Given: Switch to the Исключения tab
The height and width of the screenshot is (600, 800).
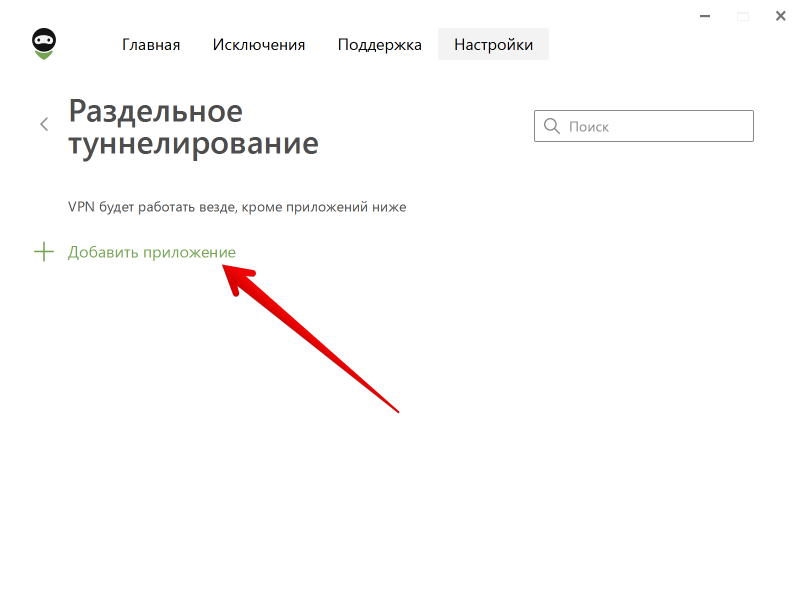Looking at the screenshot, I should tap(259, 45).
